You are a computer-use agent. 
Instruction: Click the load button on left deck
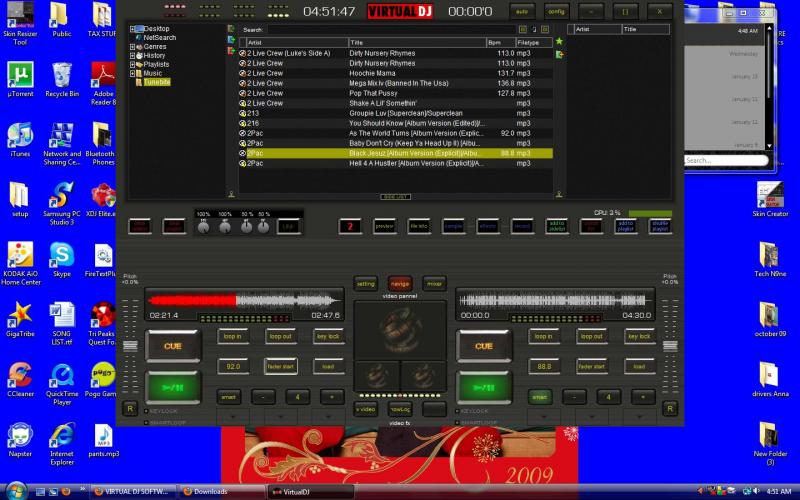329,366
